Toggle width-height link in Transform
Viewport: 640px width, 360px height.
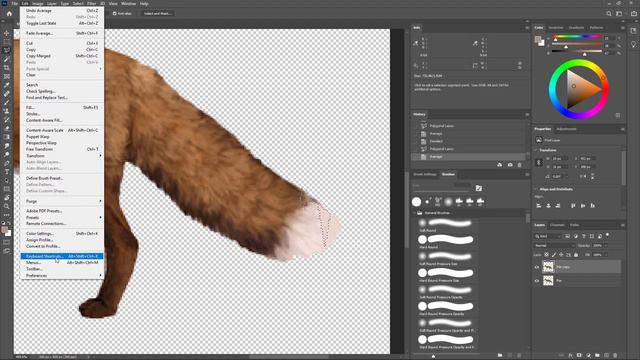click(539, 162)
